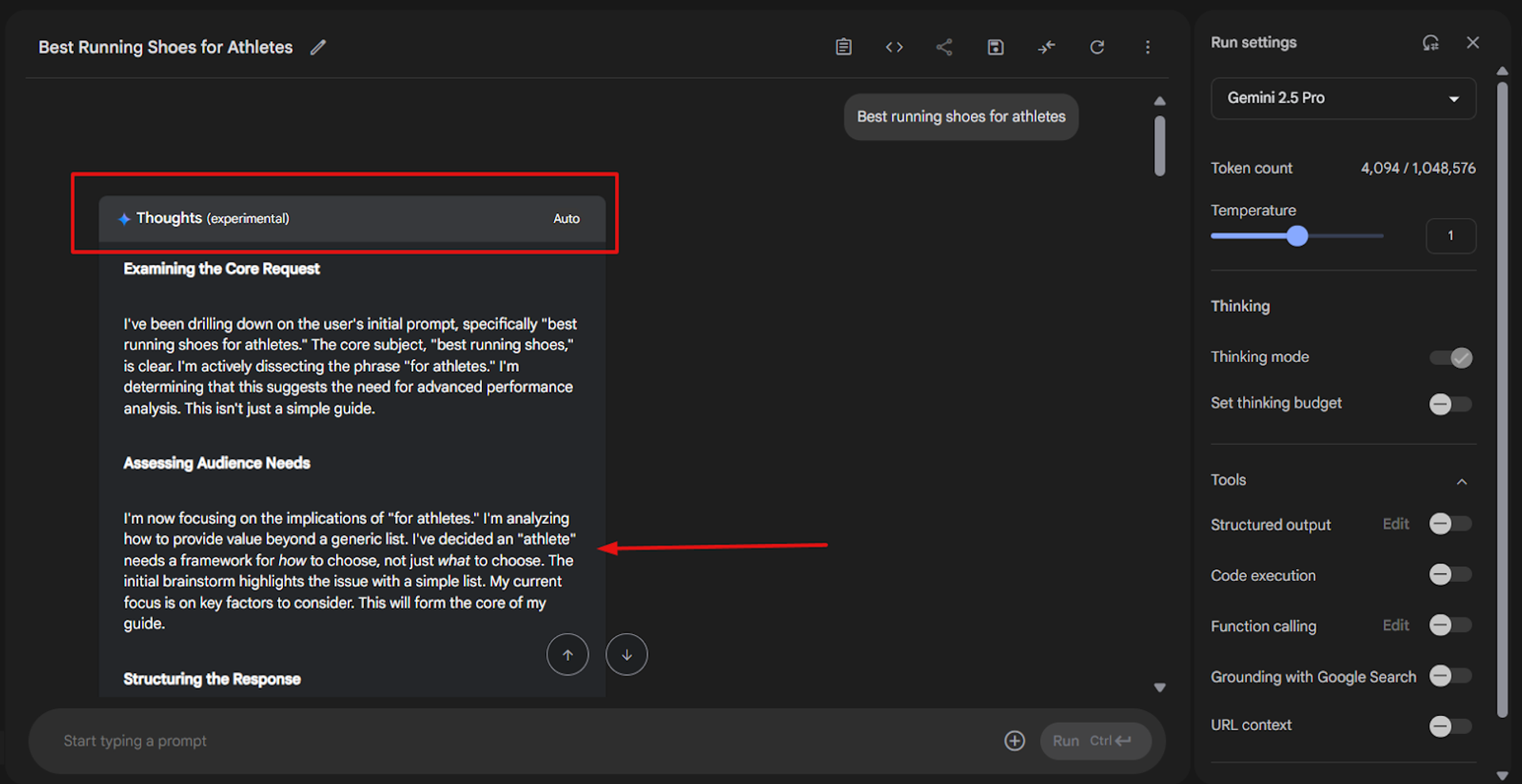
Task: Click the Get code icon
Action: (894, 48)
